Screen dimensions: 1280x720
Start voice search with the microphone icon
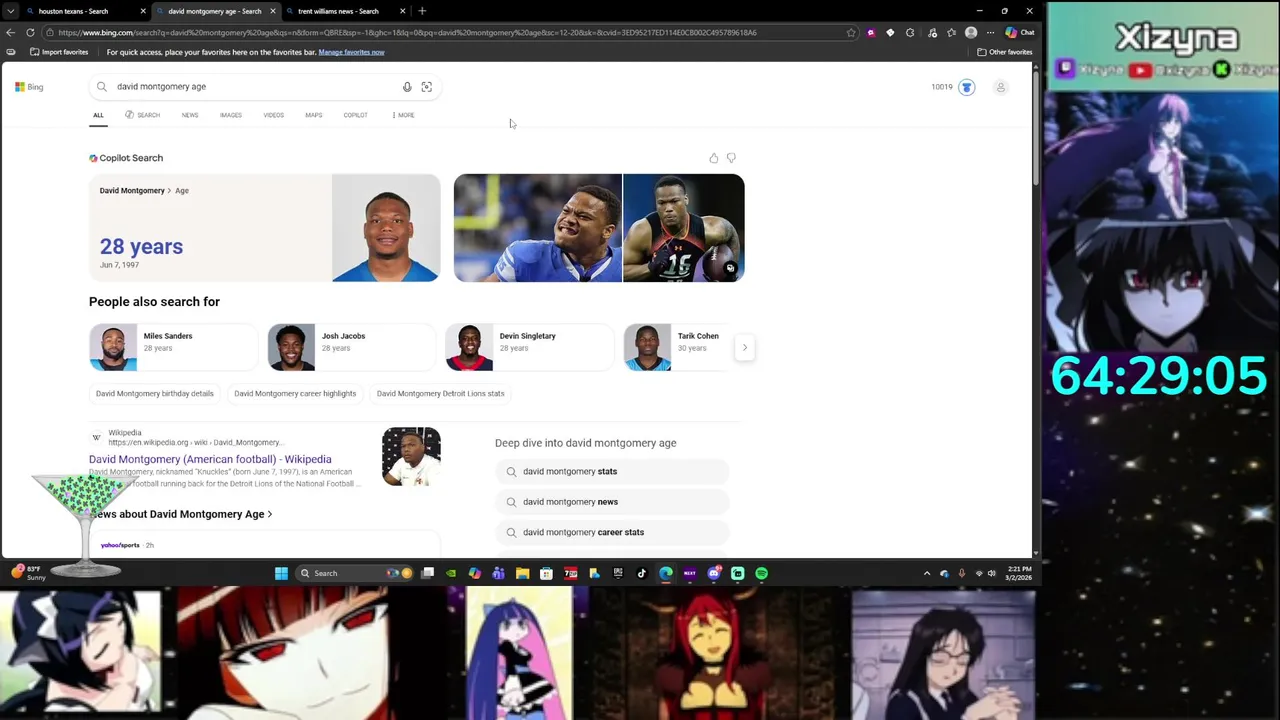[407, 87]
